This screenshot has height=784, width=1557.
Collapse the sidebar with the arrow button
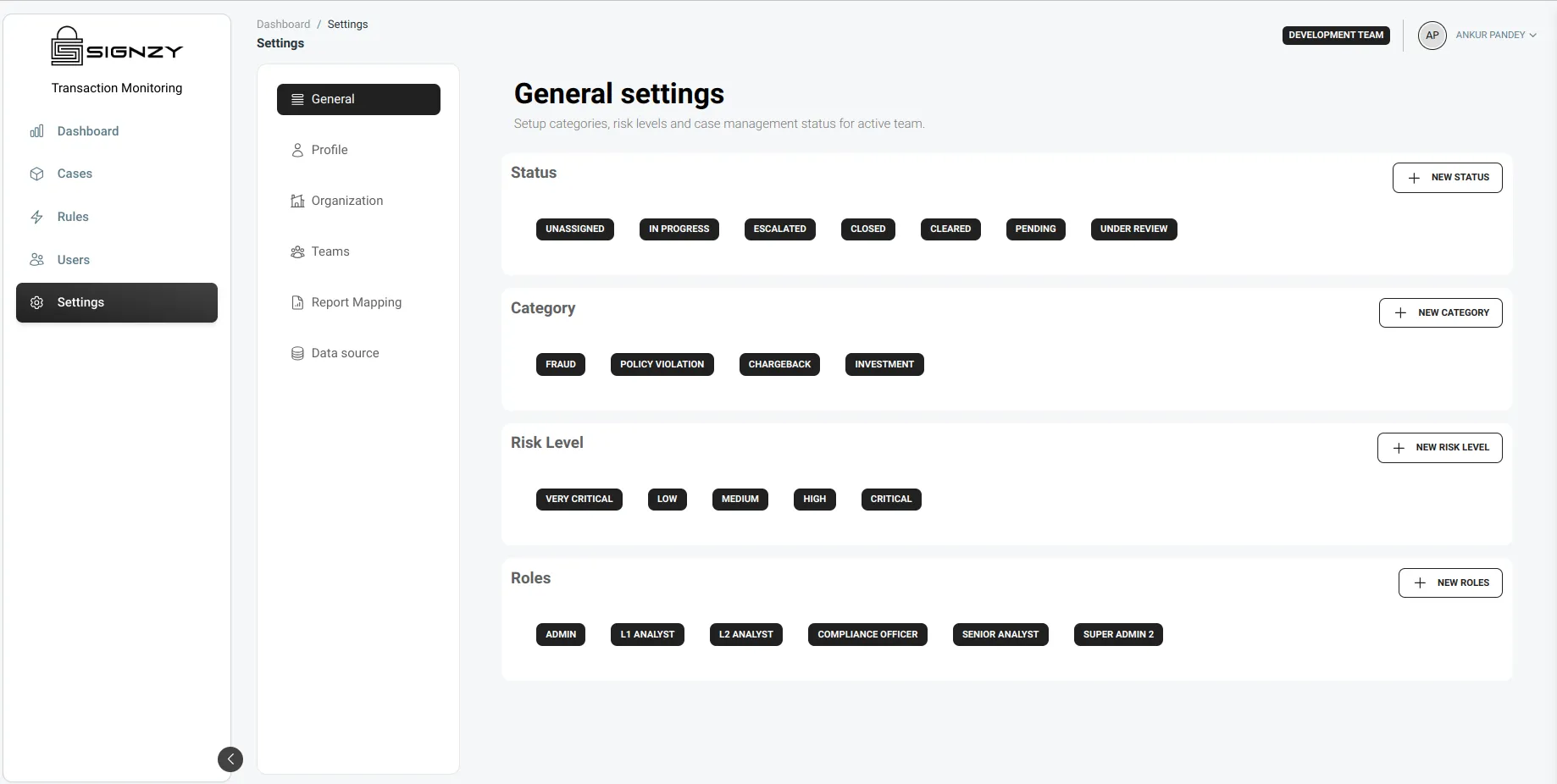coord(230,759)
